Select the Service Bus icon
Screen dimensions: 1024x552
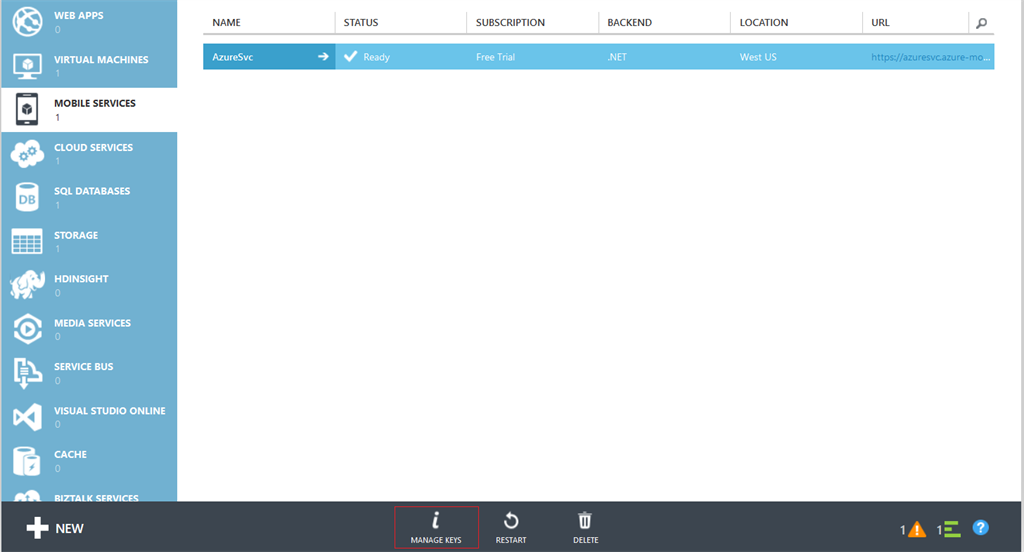coord(27,373)
